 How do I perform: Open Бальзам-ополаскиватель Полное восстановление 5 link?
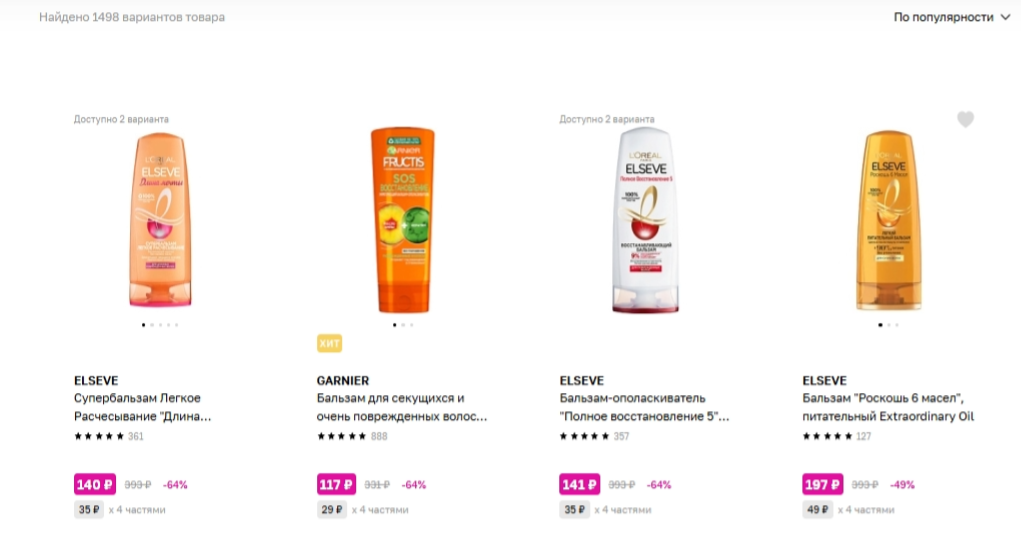[x=644, y=407]
